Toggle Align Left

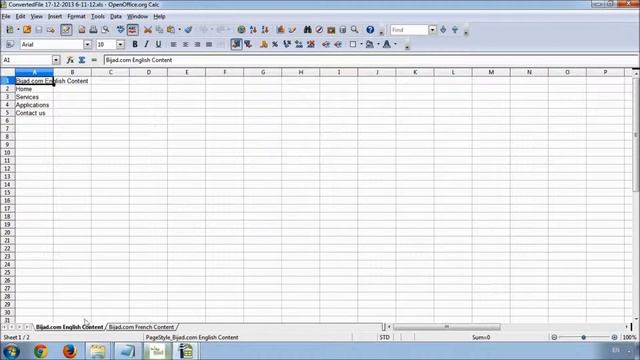173,44
